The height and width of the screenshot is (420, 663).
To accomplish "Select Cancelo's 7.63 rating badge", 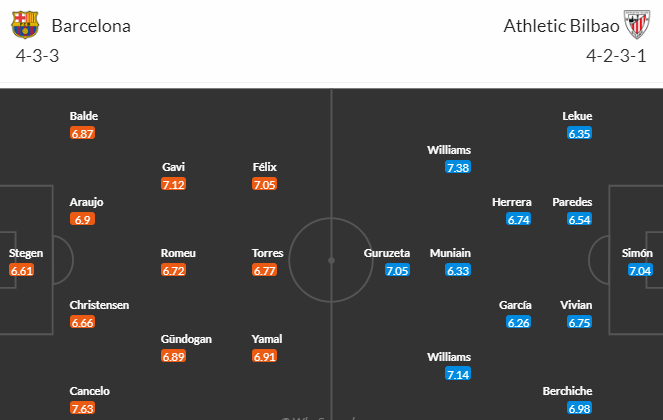I will click(x=82, y=409).
